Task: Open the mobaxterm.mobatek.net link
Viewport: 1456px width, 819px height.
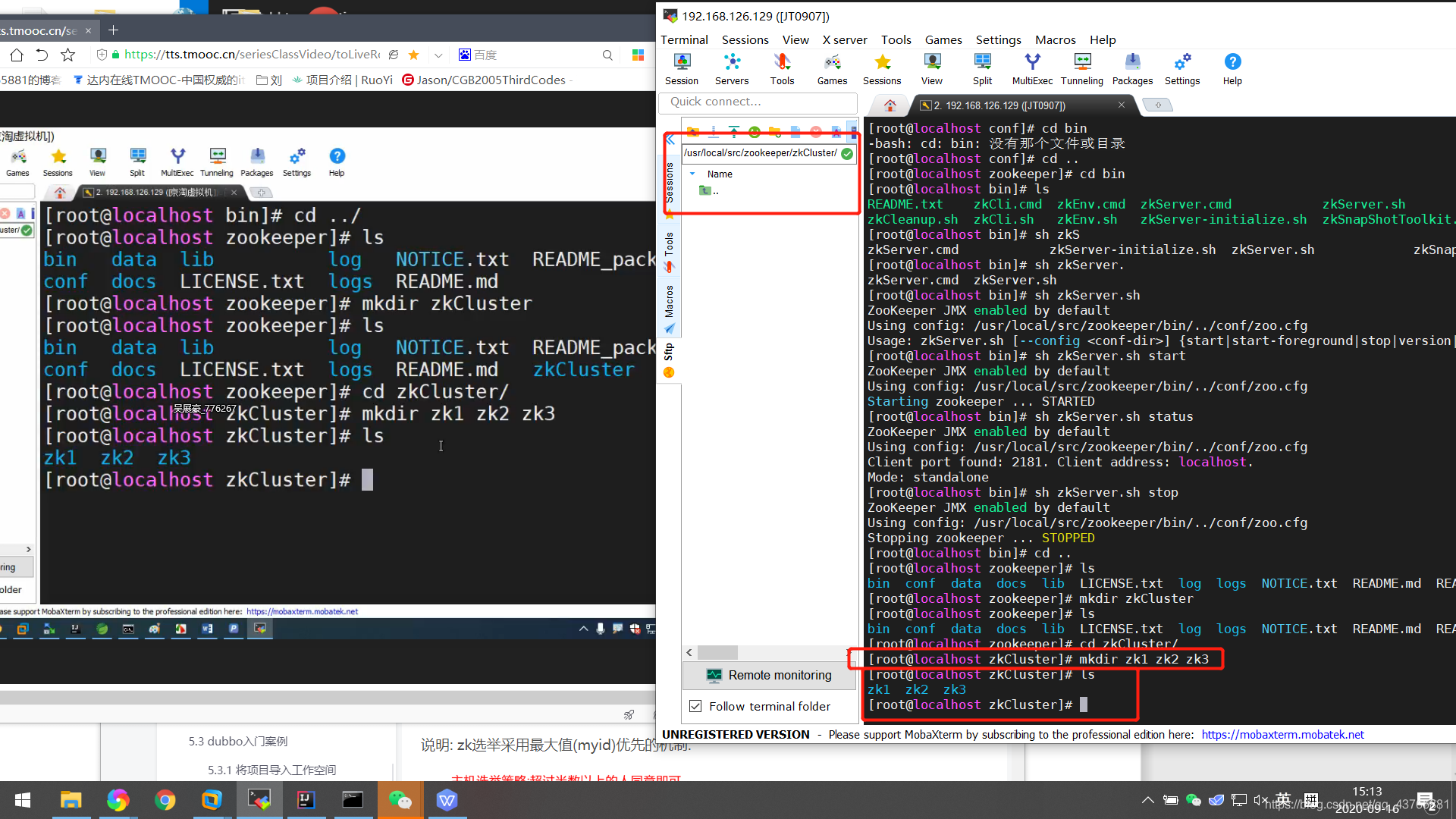Action: (x=1282, y=734)
